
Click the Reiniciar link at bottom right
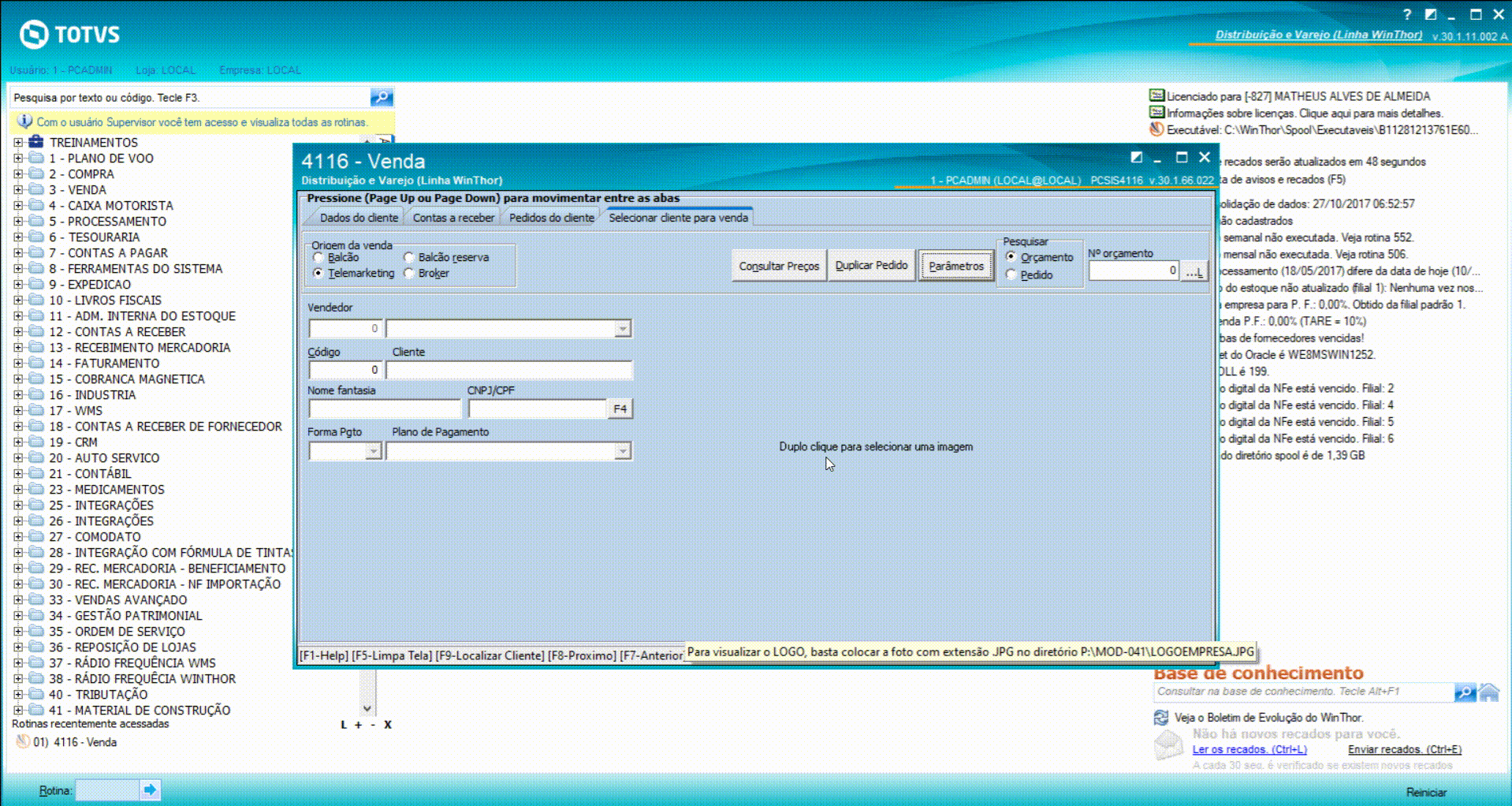[x=1426, y=792]
